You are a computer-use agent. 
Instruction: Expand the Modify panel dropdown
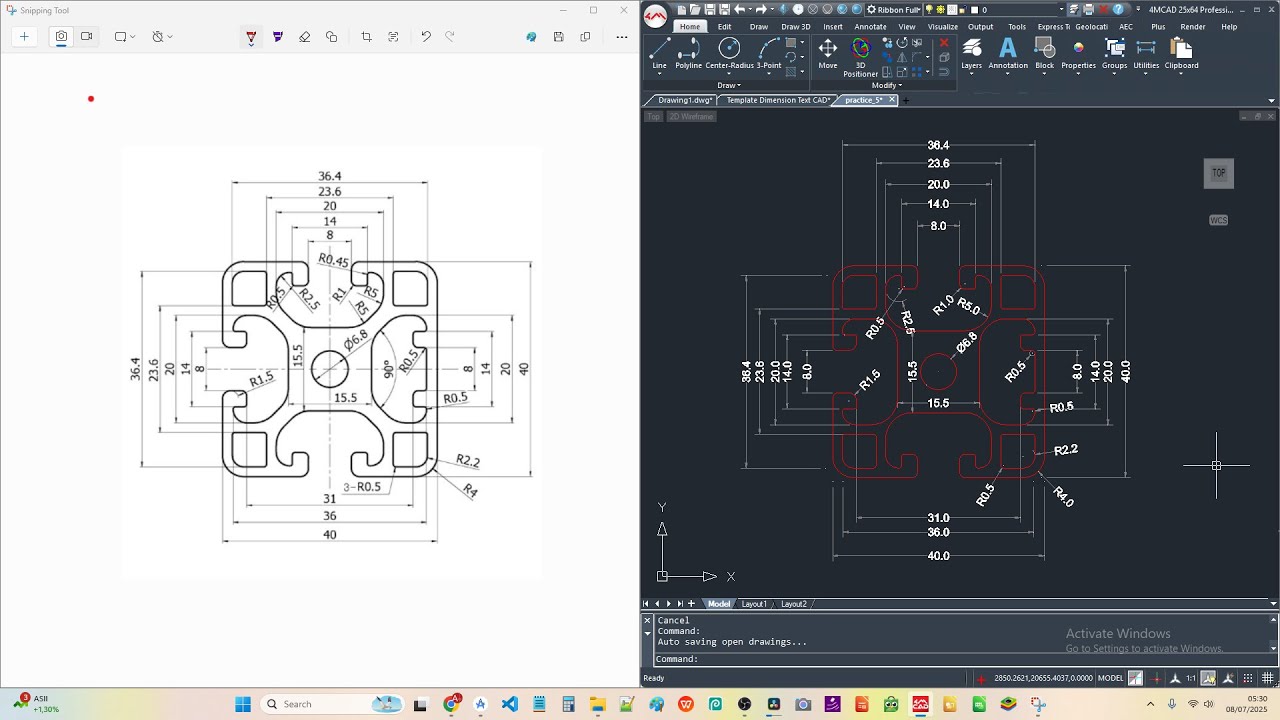click(x=886, y=85)
